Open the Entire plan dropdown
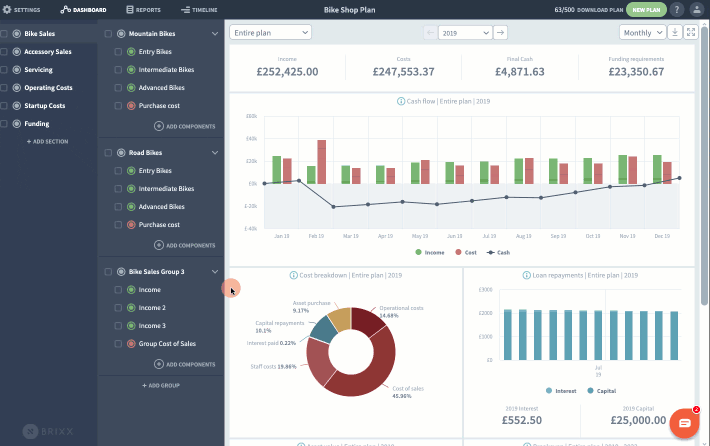 coord(270,33)
